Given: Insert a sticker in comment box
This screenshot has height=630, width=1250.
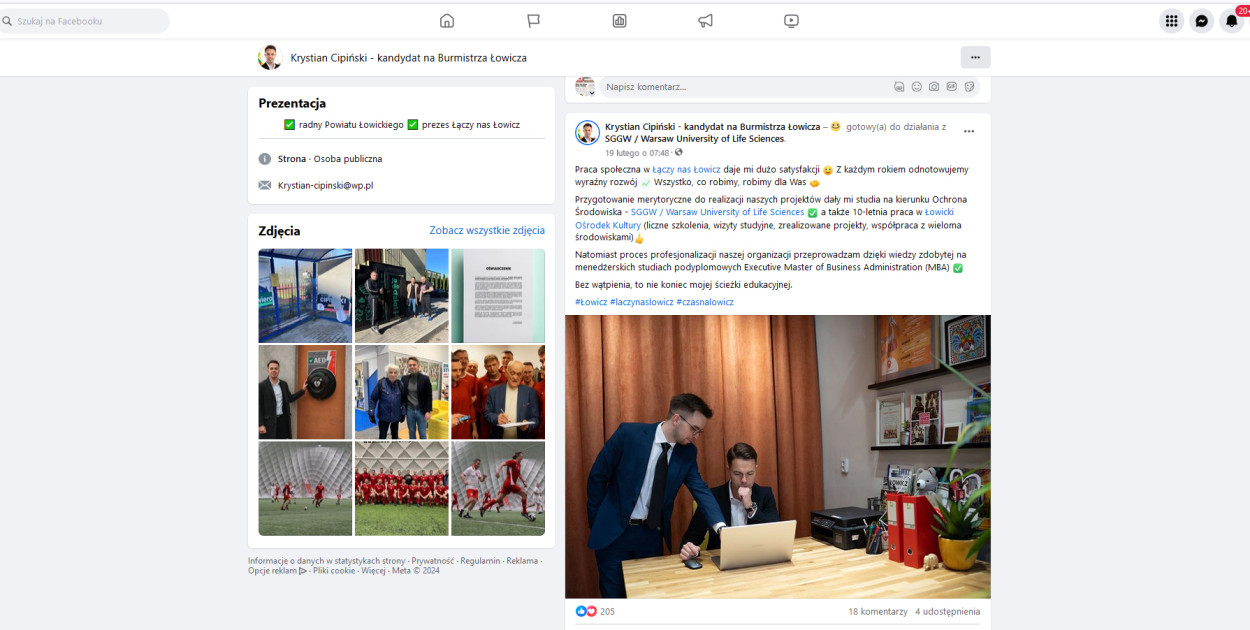Looking at the screenshot, I should (x=969, y=87).
